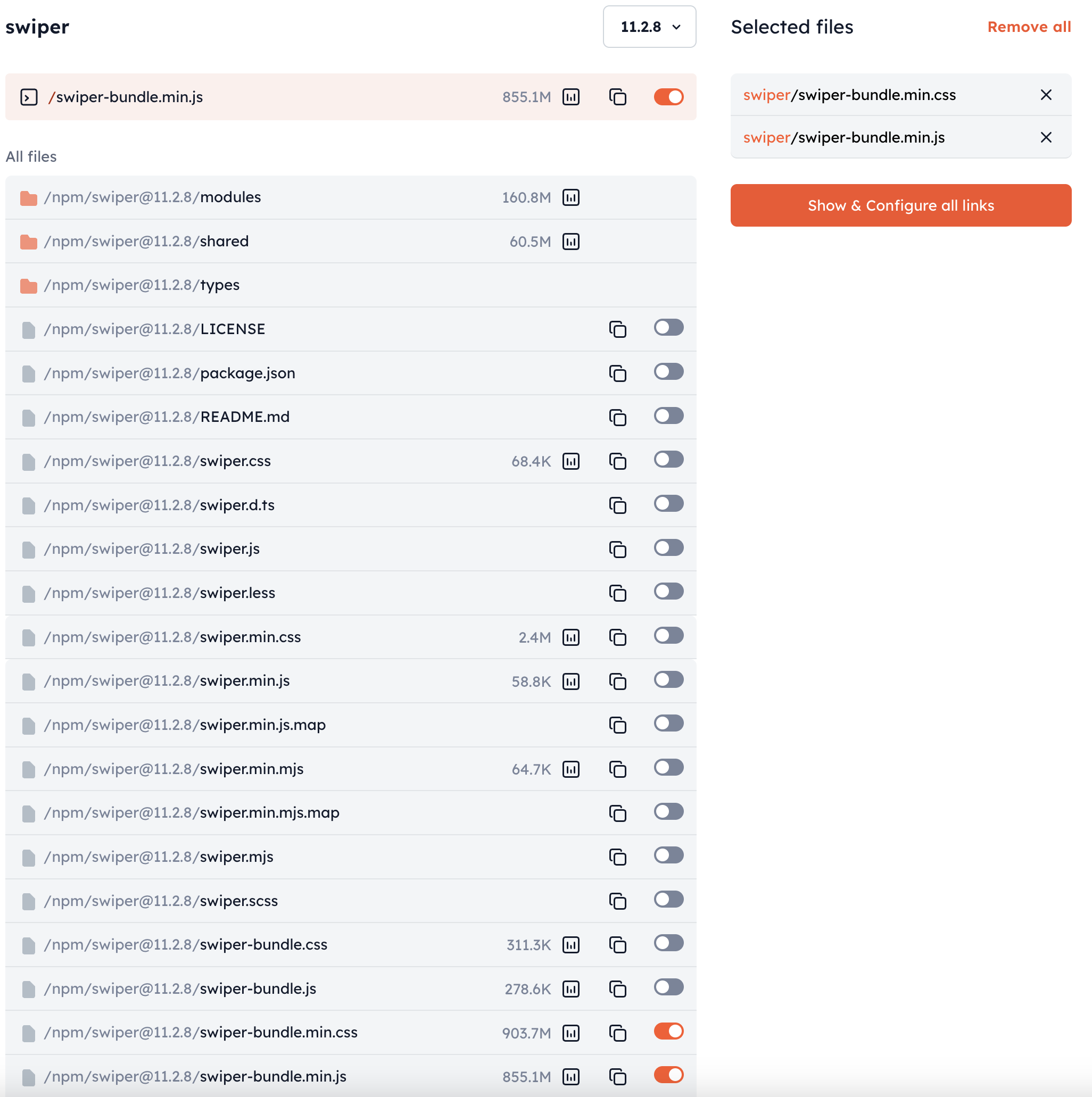Image resolution: width=1092 pixels, height=1097 pixels.
Task: Copy link for swiper.d.ts
Action: click(x=617, y=505)
